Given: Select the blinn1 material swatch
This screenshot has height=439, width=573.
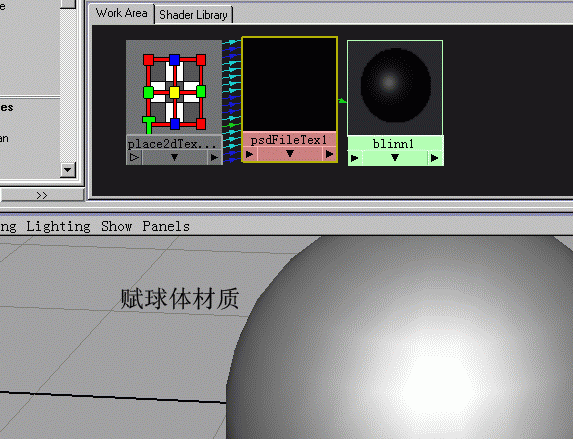Looking at the screenshot, I should tap(395, 88).
